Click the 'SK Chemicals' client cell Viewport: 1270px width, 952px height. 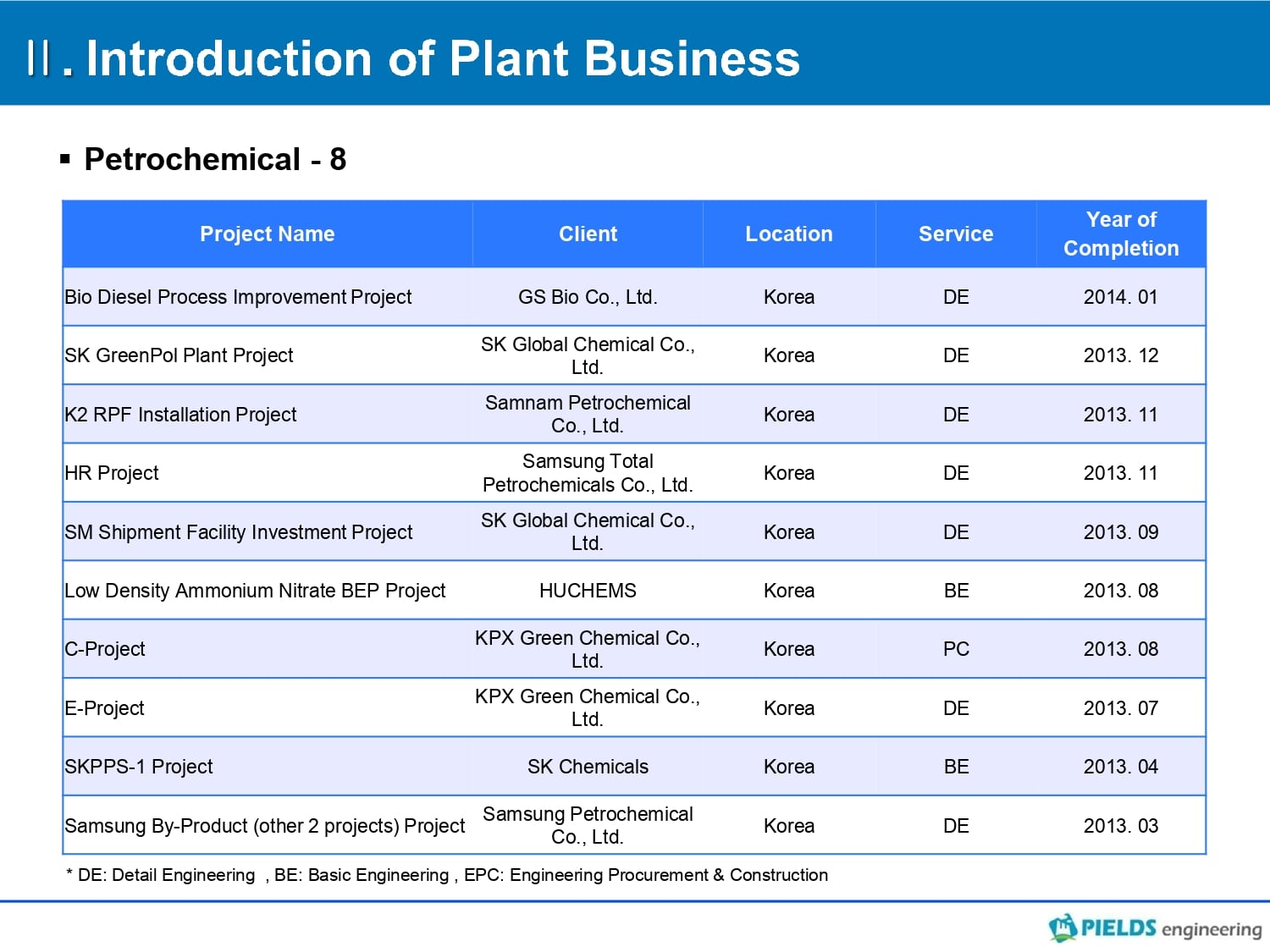click(x=588, y=767)
